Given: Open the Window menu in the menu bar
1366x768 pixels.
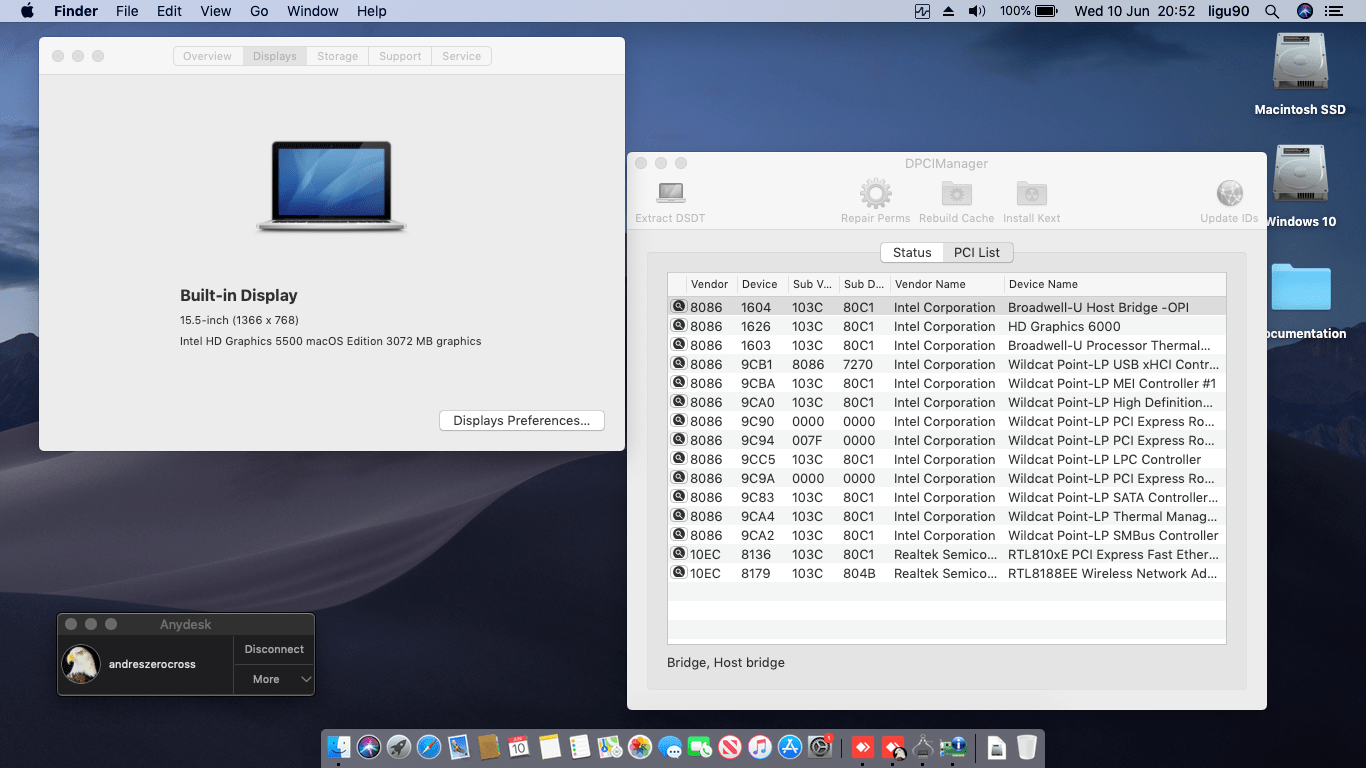Looking at the screenshot, I should [x=312, y=11].
